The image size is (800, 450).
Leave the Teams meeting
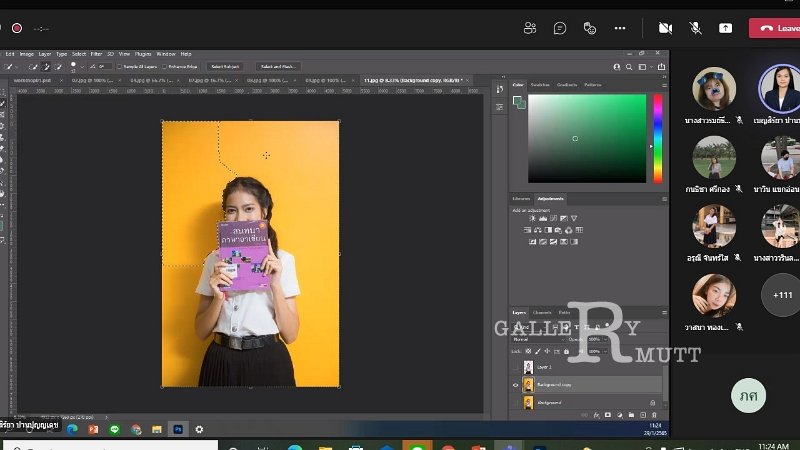(x=774, y=28)
